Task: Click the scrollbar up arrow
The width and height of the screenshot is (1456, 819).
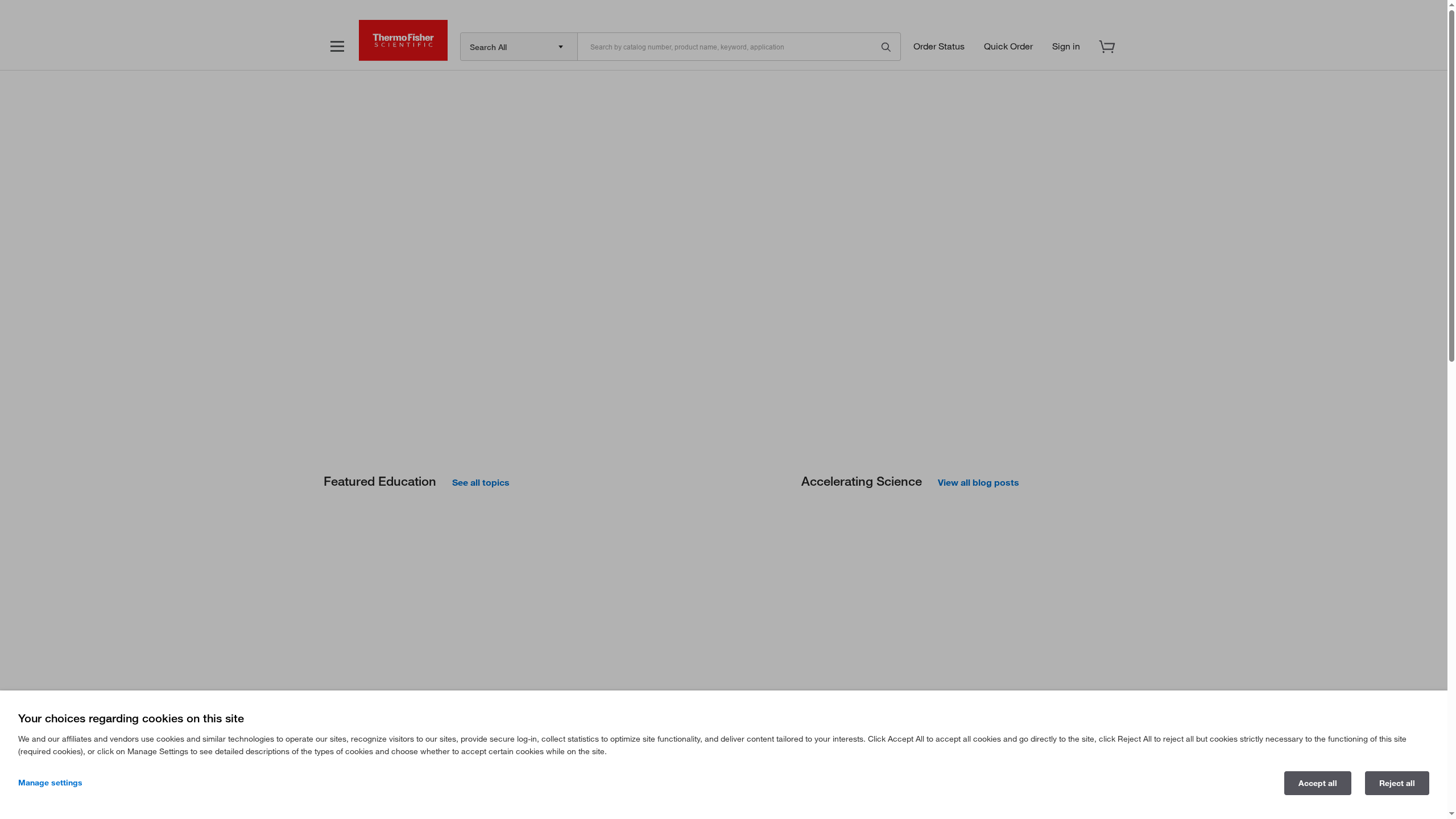Action: (1451, 3)
